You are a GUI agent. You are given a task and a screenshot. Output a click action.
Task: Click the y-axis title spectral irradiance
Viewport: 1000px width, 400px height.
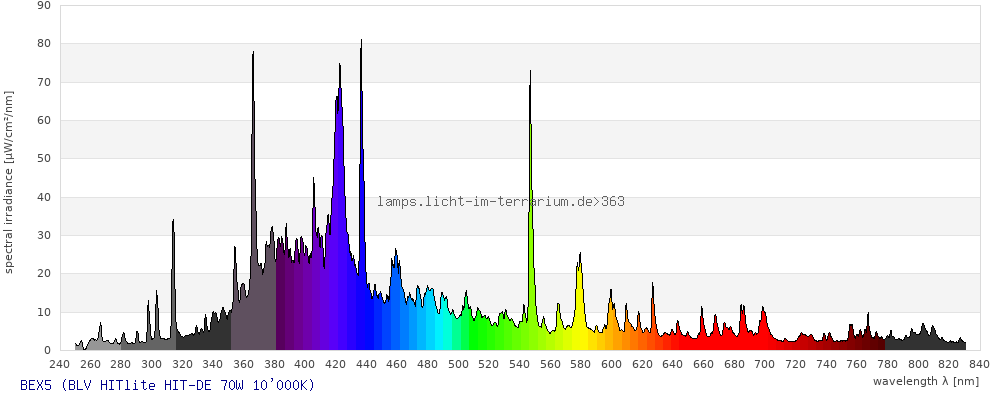pos(9,181)
